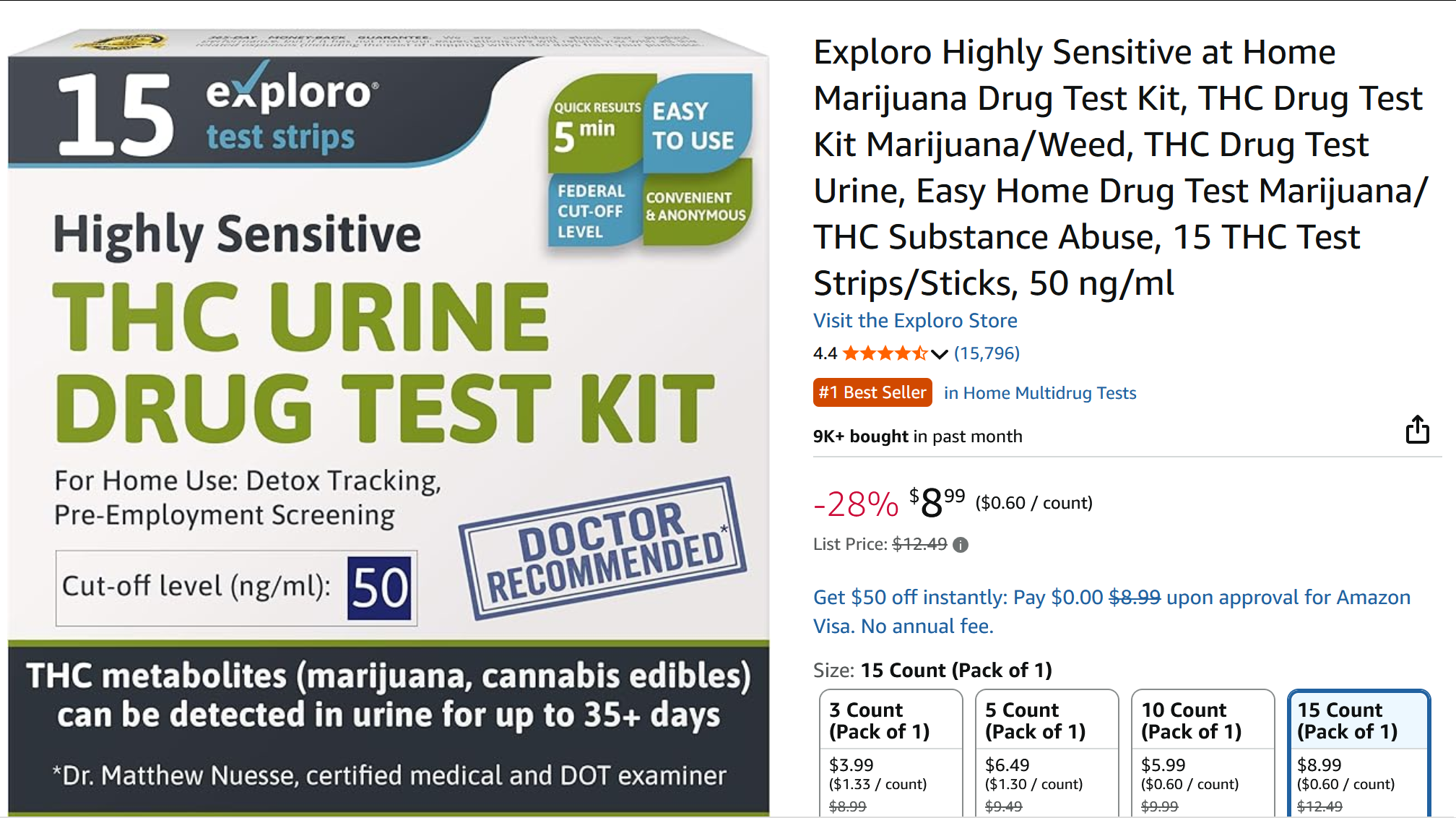This screenshot has width=1456, height=818.
Task: Open the 15,796 reviews link
Action: click(987, 353)
